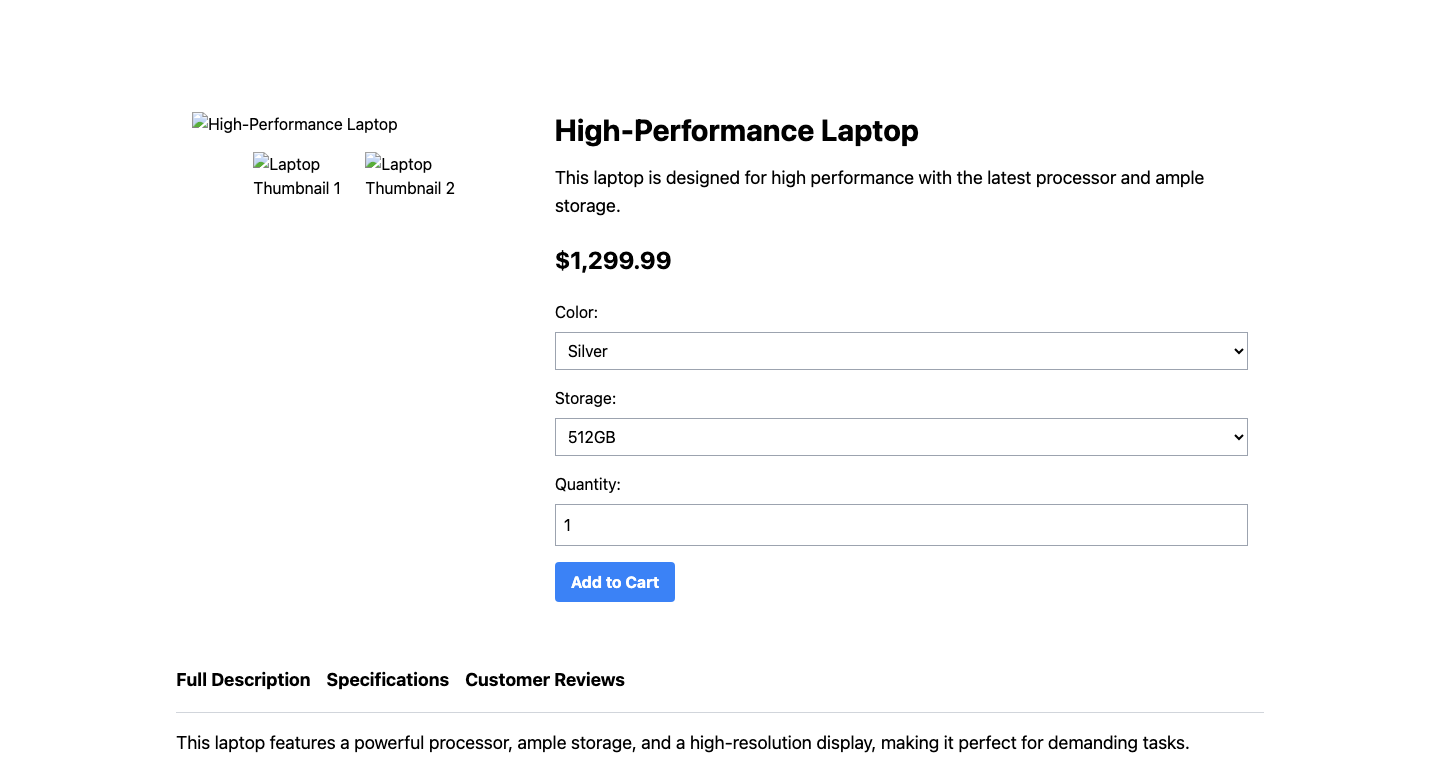The width and height of the screenshot is (1440, 761).
Task: Expand the Color selector showing Silver
Action: [900, 351]
